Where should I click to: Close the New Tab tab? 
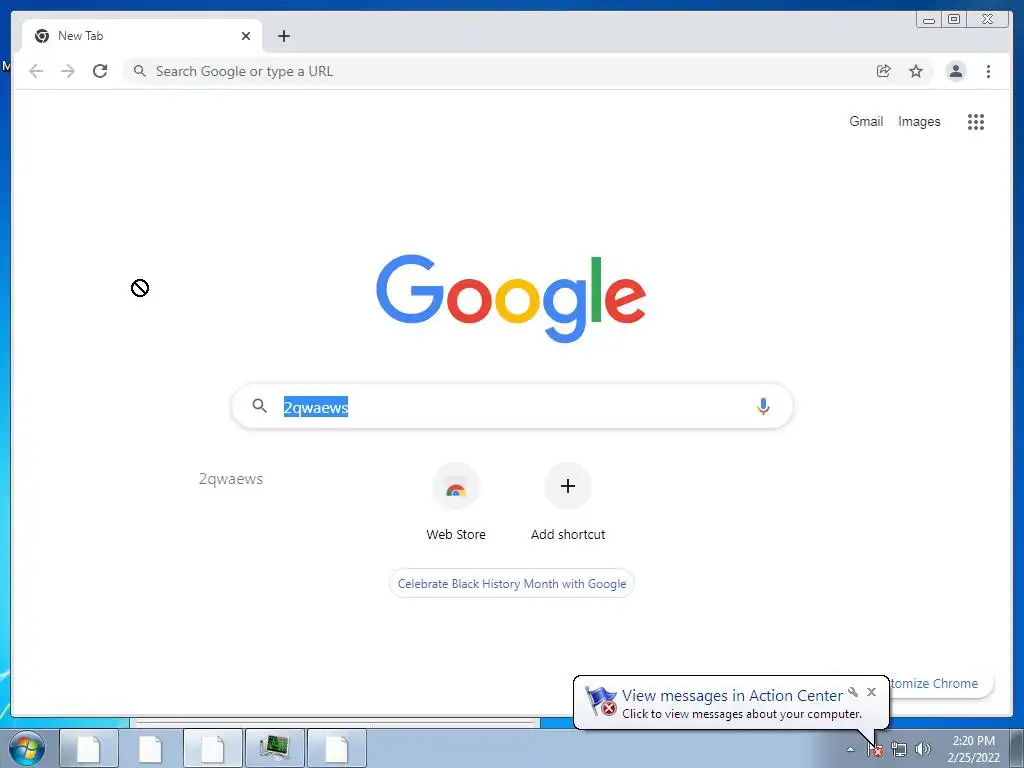click(x=246, y=36)
